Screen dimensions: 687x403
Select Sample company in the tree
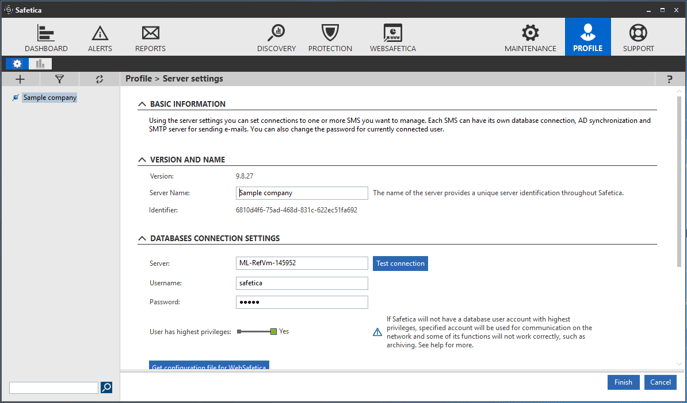coord(50,98)
